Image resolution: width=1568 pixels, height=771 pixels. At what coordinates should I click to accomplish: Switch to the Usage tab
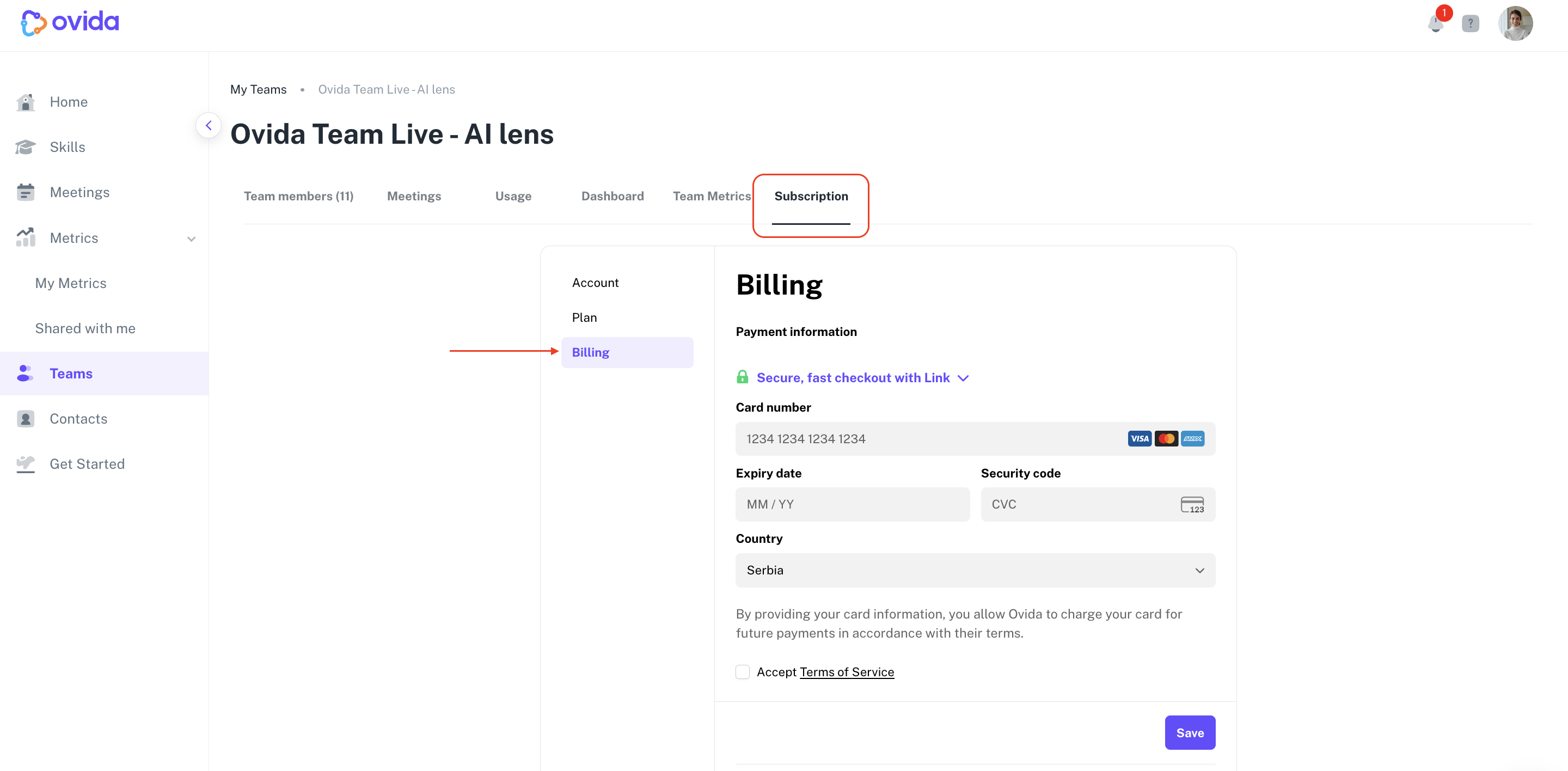(x=513, y=196)
